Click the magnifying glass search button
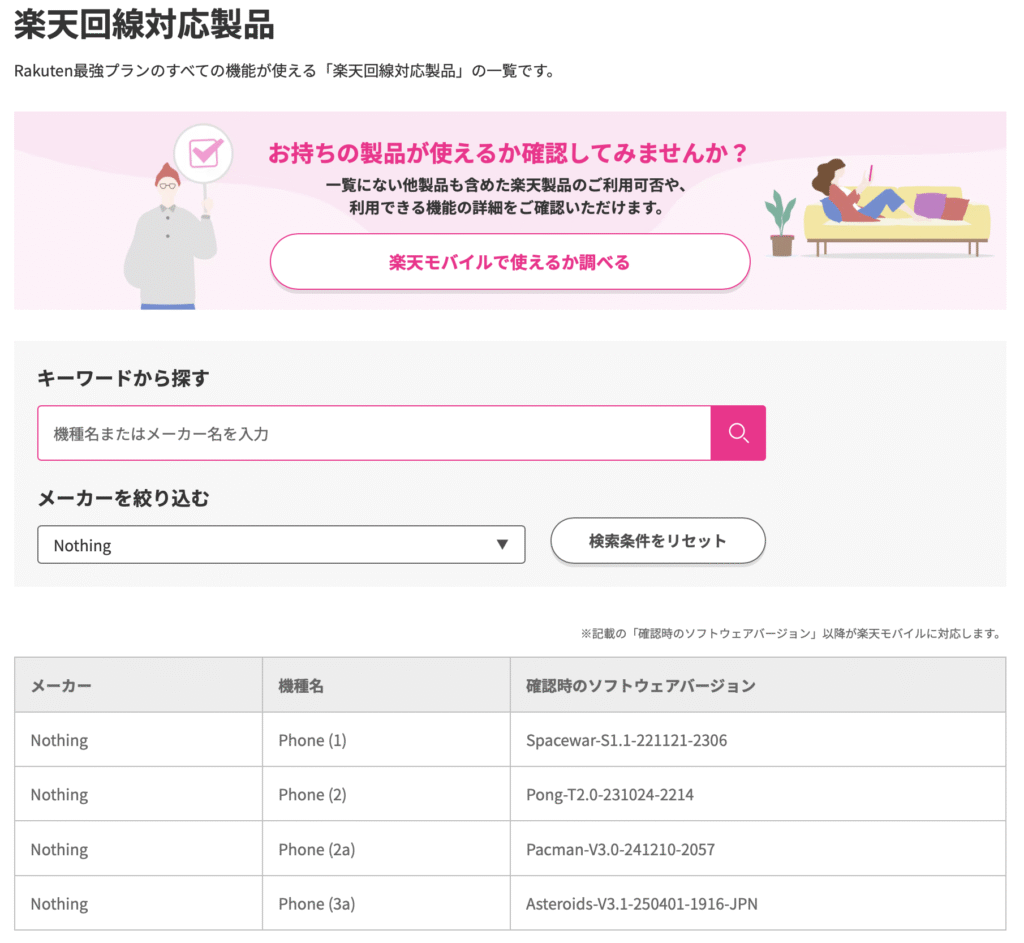This screenshot has width=1024, height=943. [738, 433]
